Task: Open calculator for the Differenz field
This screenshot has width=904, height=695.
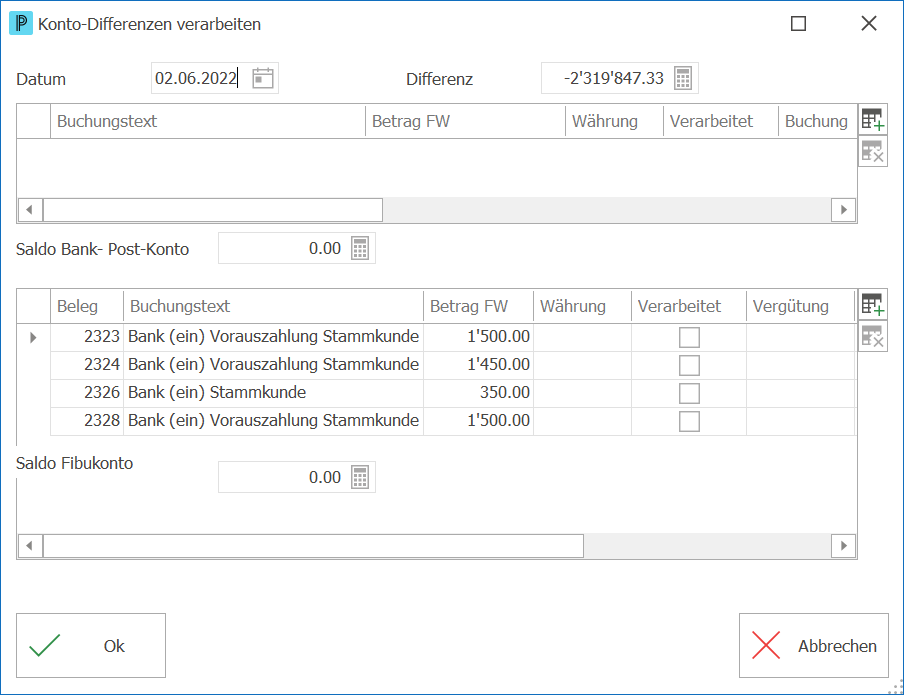Action: (x=683, y=78)
